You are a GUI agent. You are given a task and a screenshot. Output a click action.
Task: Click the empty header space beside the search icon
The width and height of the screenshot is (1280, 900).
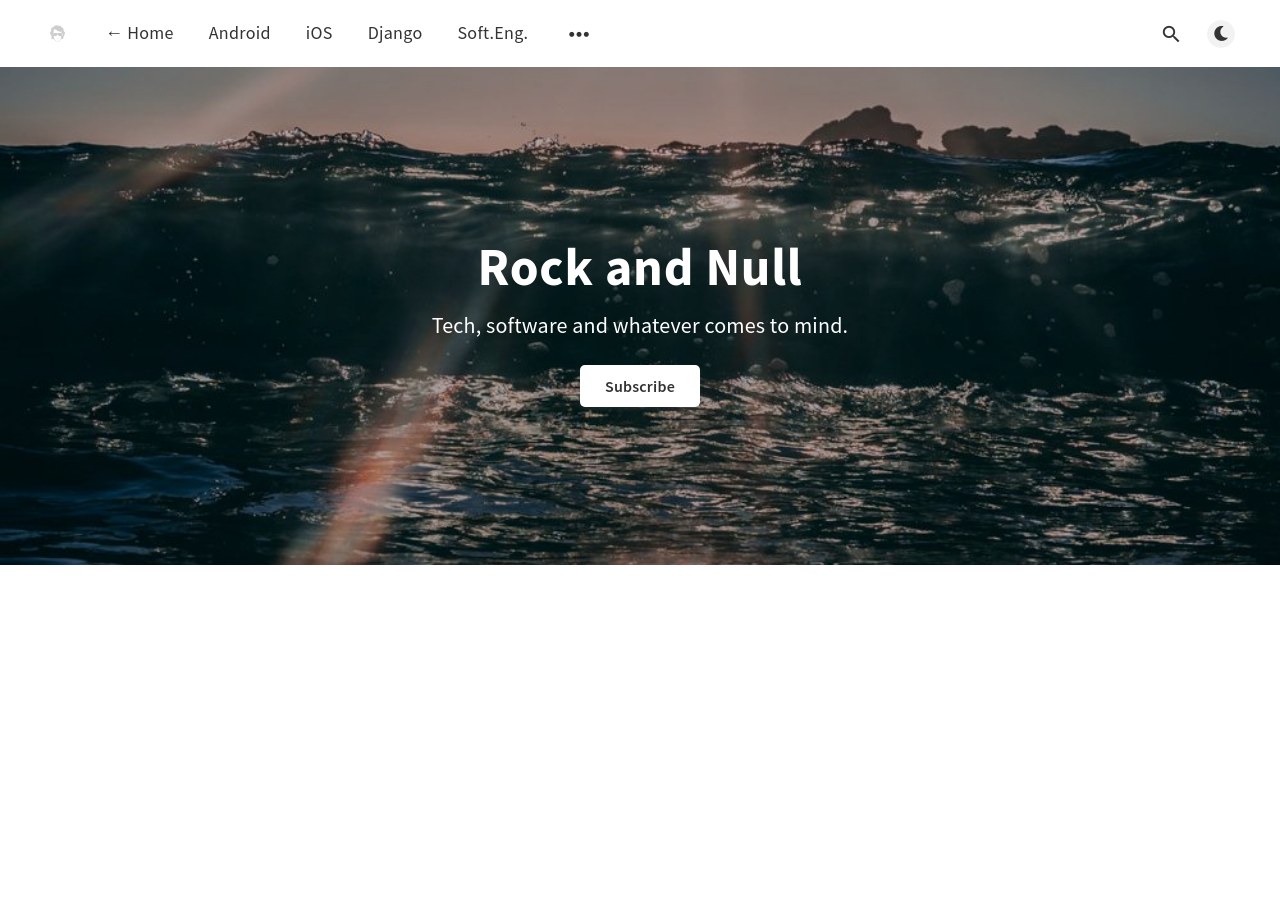tap(870, 34)
